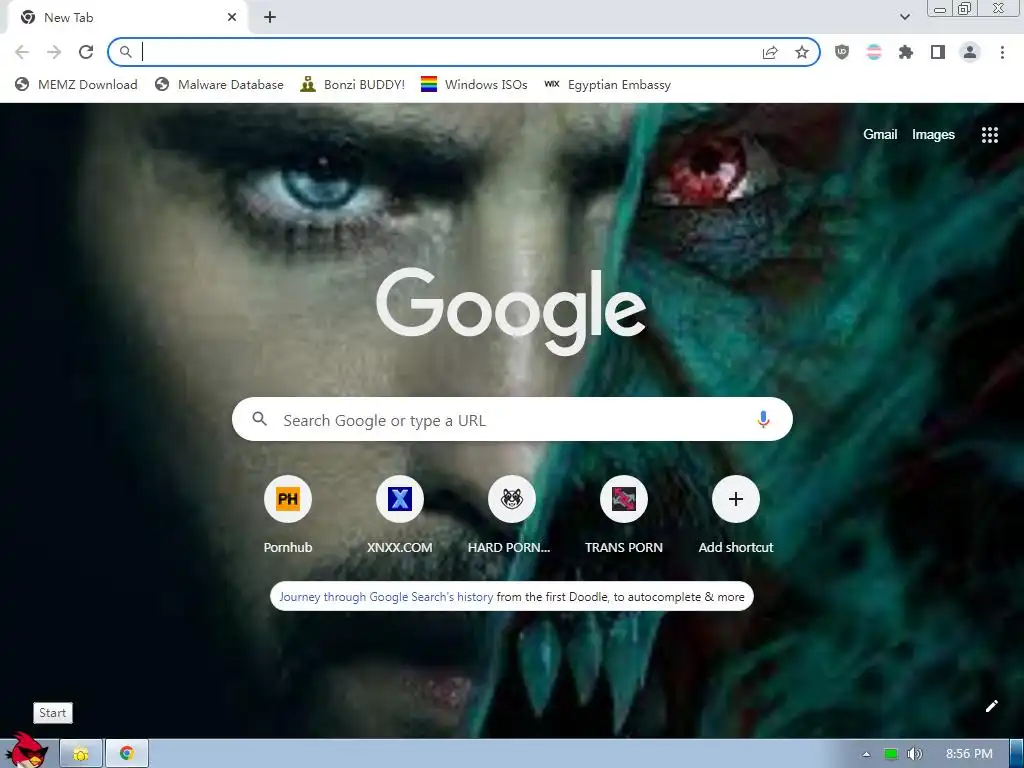Click the 8:56 PM clock
1024x768 pixels.
click(x=968, y=754)
